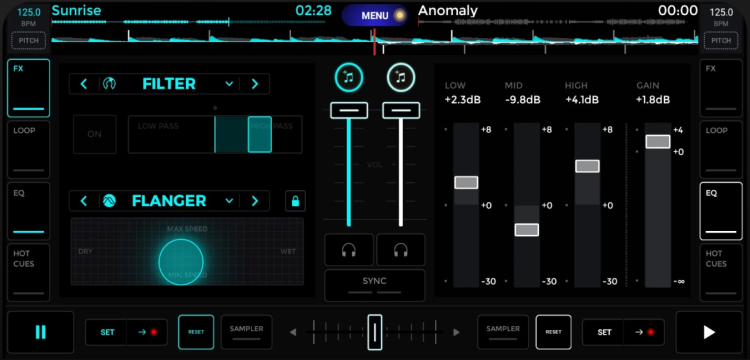
Task: Click the right deck RESET button
Action: pyautogui.click(x=553, y=332)
